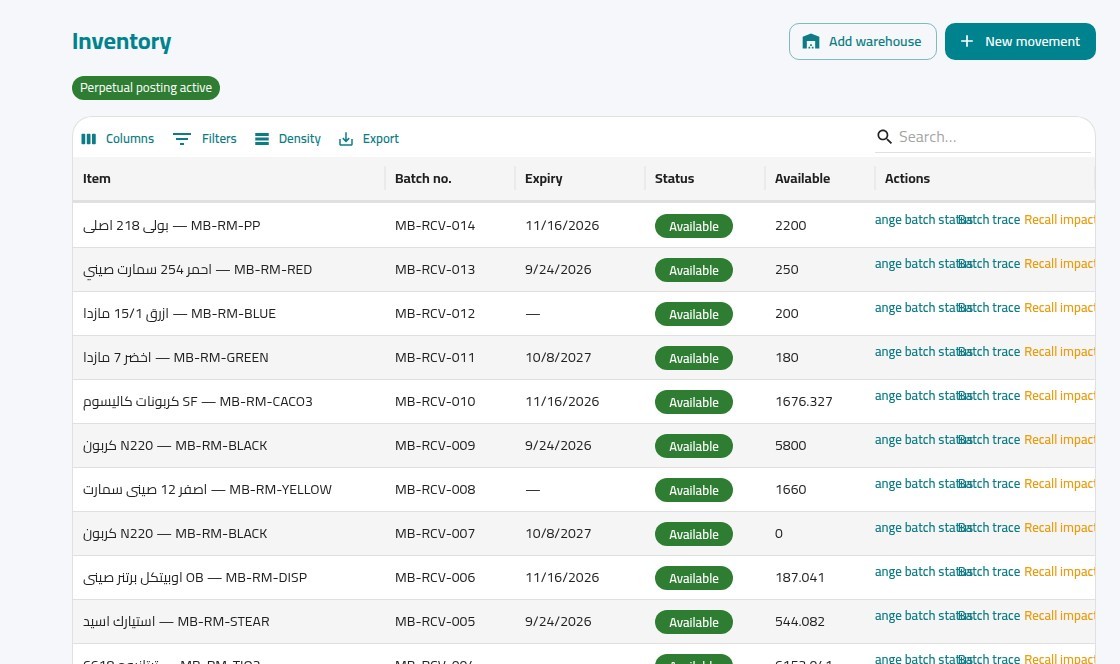
Task: Click the Add warehouse button
Action: [862, 41]
